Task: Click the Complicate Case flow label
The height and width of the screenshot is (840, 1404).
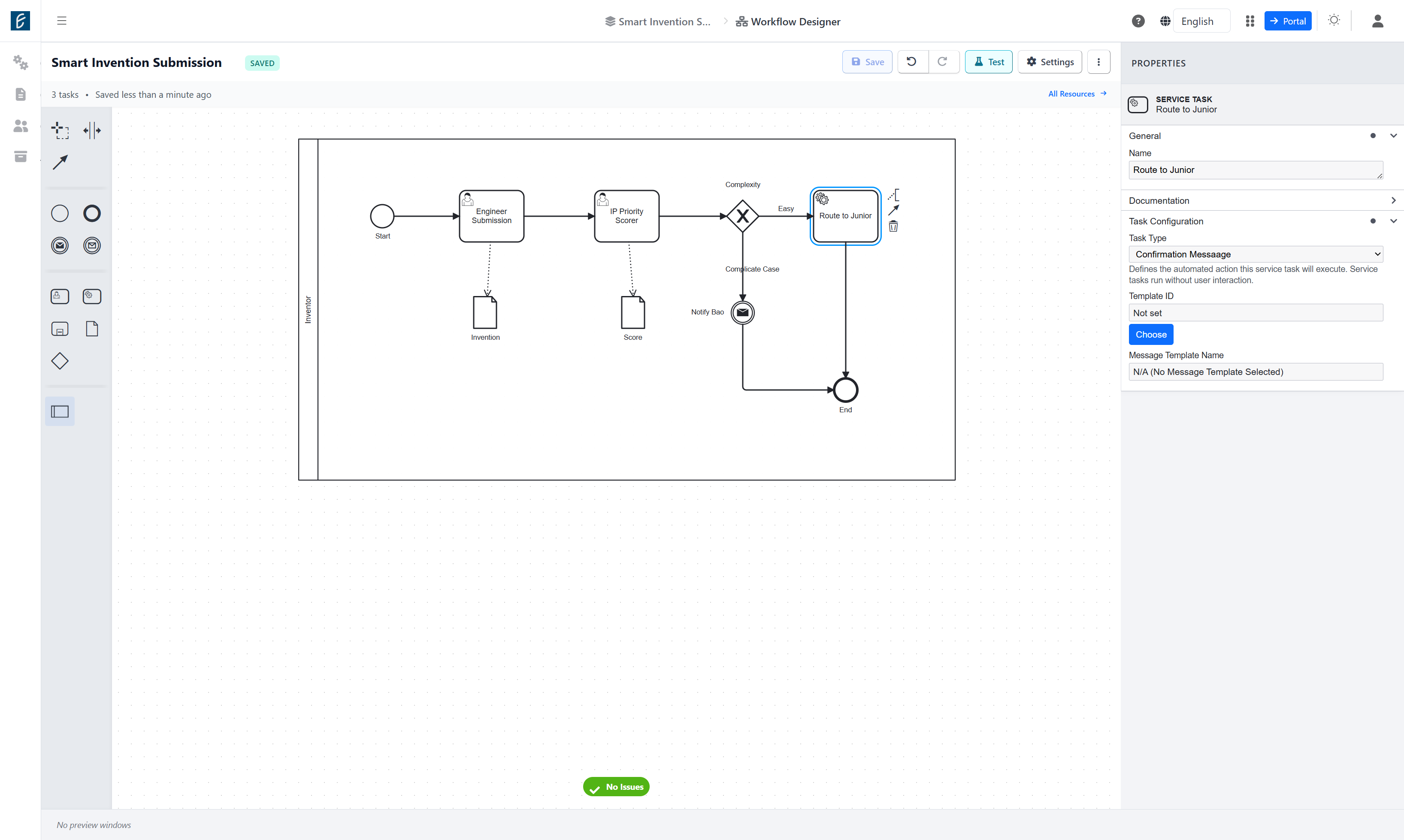Action: pos(752,269)
